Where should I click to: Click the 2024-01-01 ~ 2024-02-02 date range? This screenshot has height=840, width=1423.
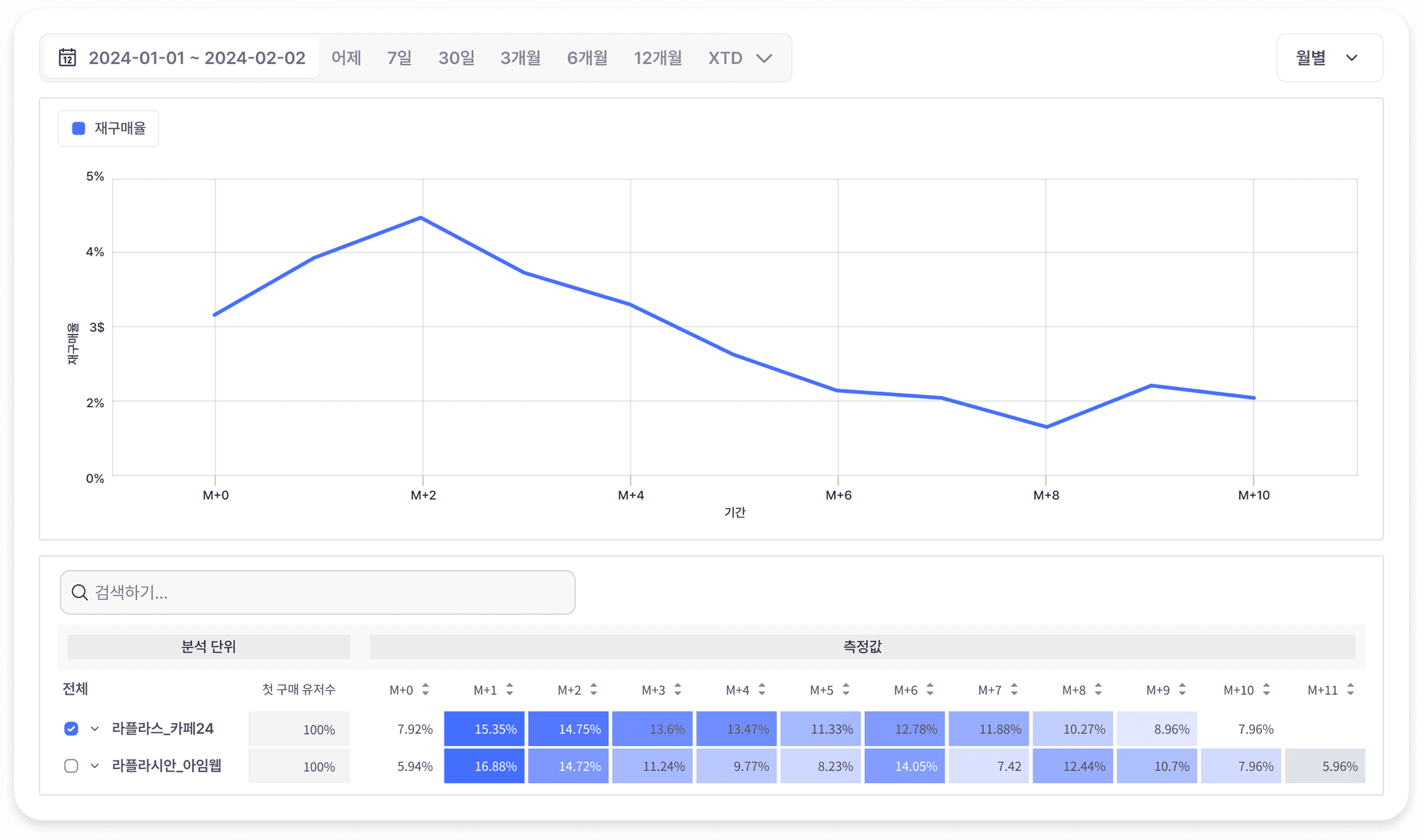[197, 58]
